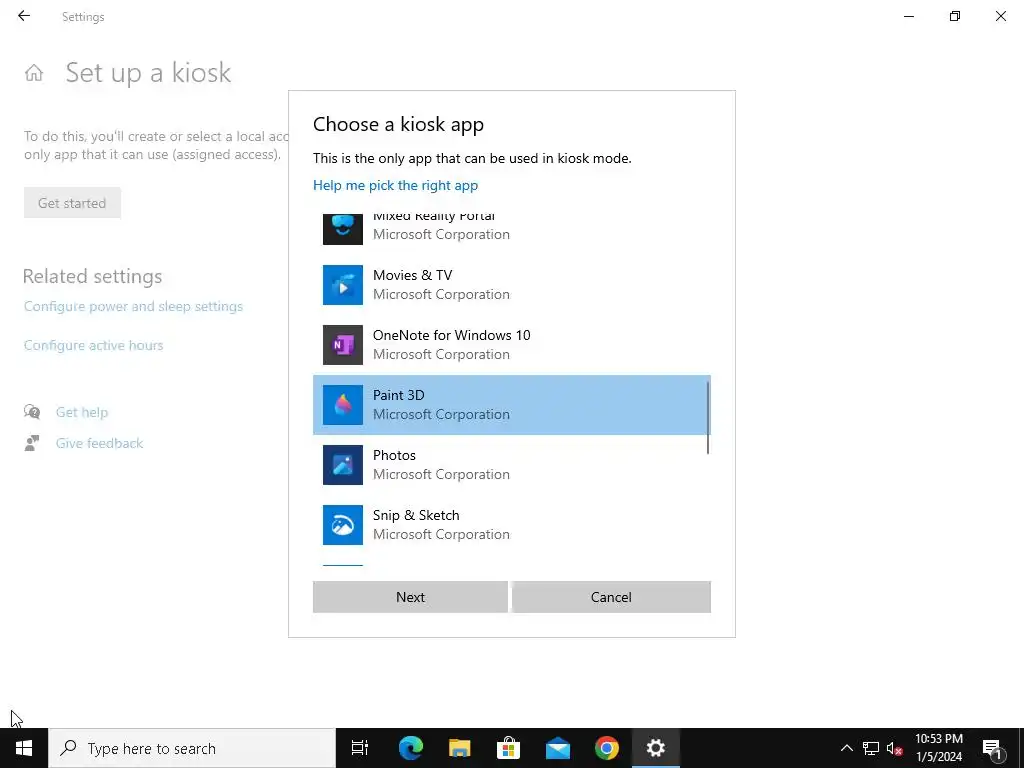Choose the Snip & Sketch list entry
Image resolution: width=1024 pixels, height=768 pixels.
[x=511, y=525]
